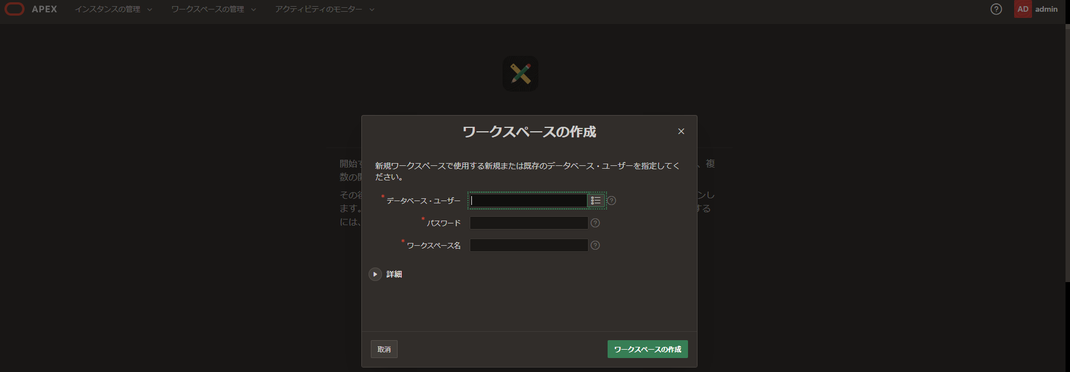Click the green ワークスペースの作成 button
Screen dimensions: 1070x372
coord(648,349)
